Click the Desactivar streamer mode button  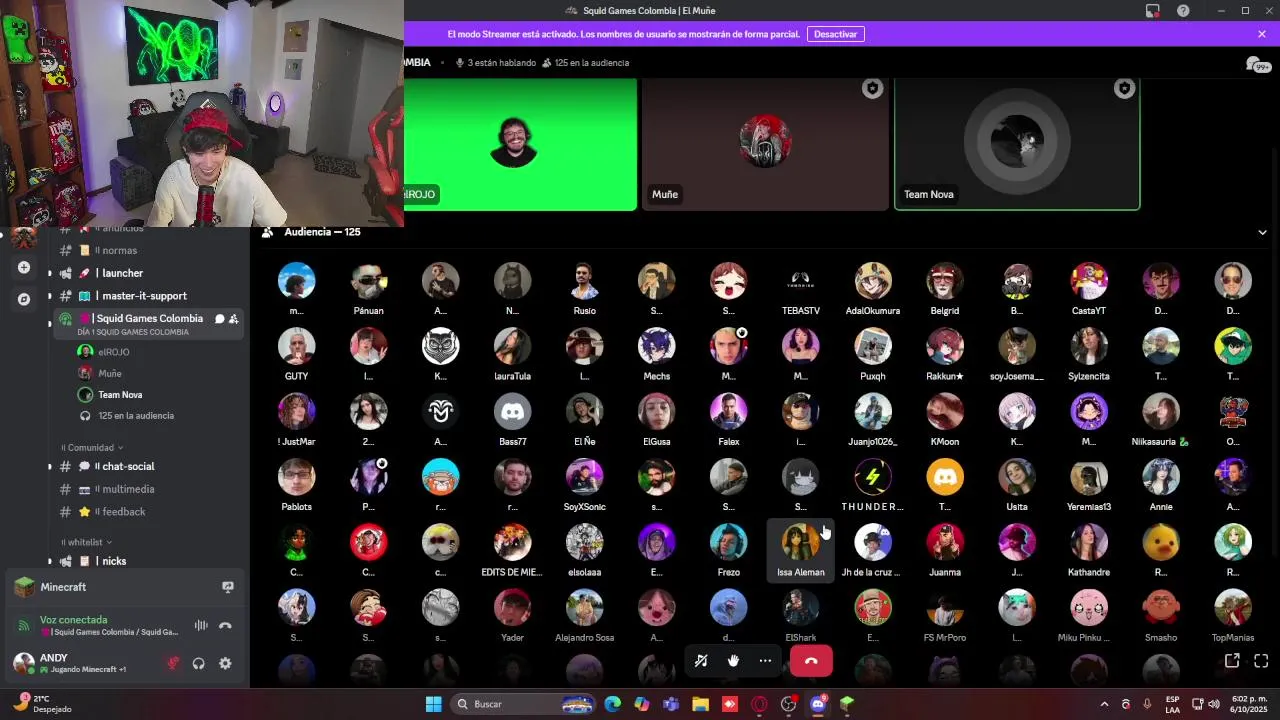[x=835, y=34]
